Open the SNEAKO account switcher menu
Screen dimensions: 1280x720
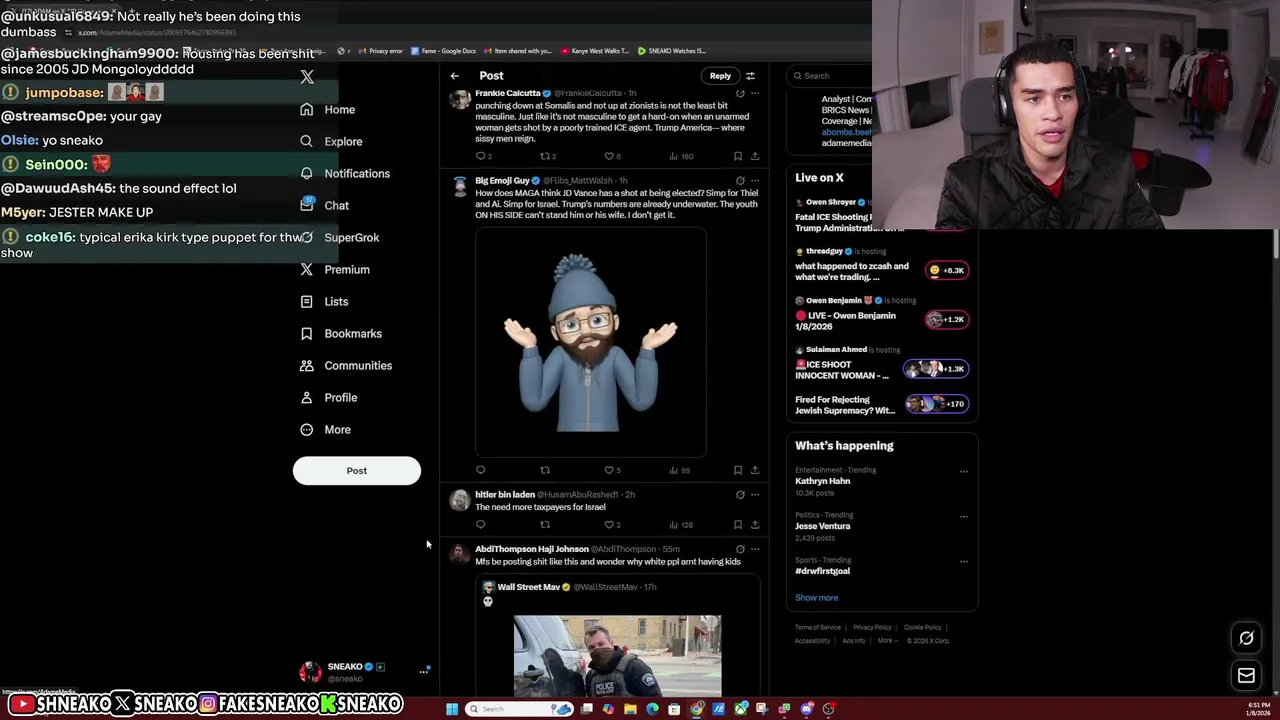pyautogui.click(x=365, y=672)
